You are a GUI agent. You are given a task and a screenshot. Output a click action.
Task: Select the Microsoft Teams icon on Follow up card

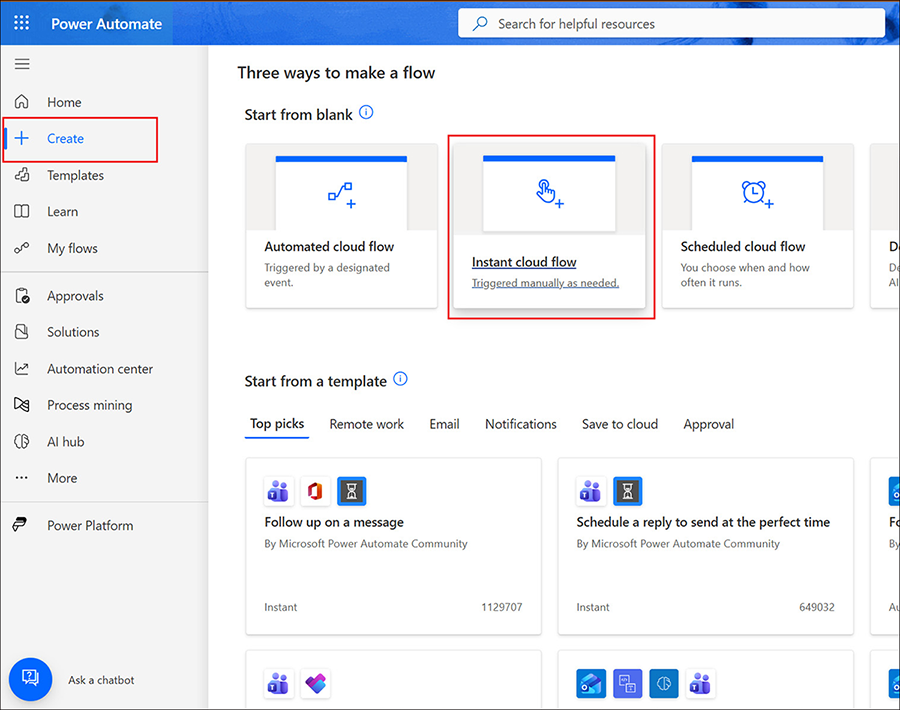[278, 491]
